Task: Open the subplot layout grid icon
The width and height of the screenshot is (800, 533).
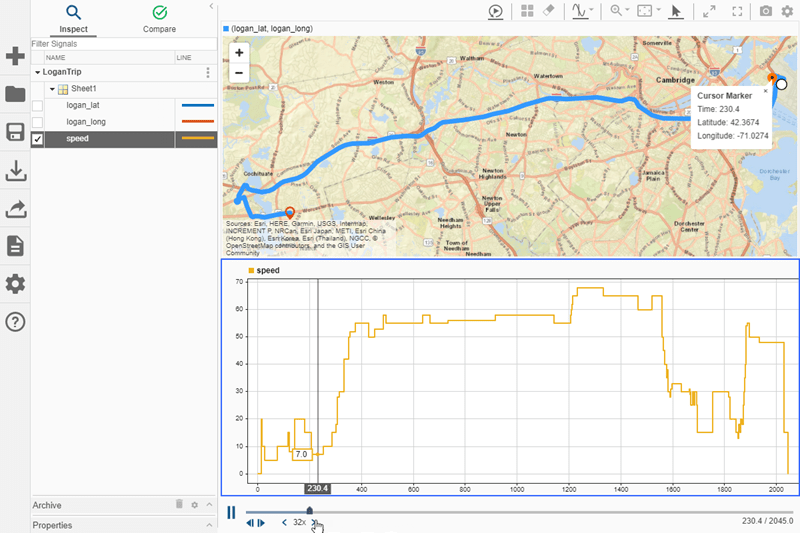Action: (x=527, y=11)
